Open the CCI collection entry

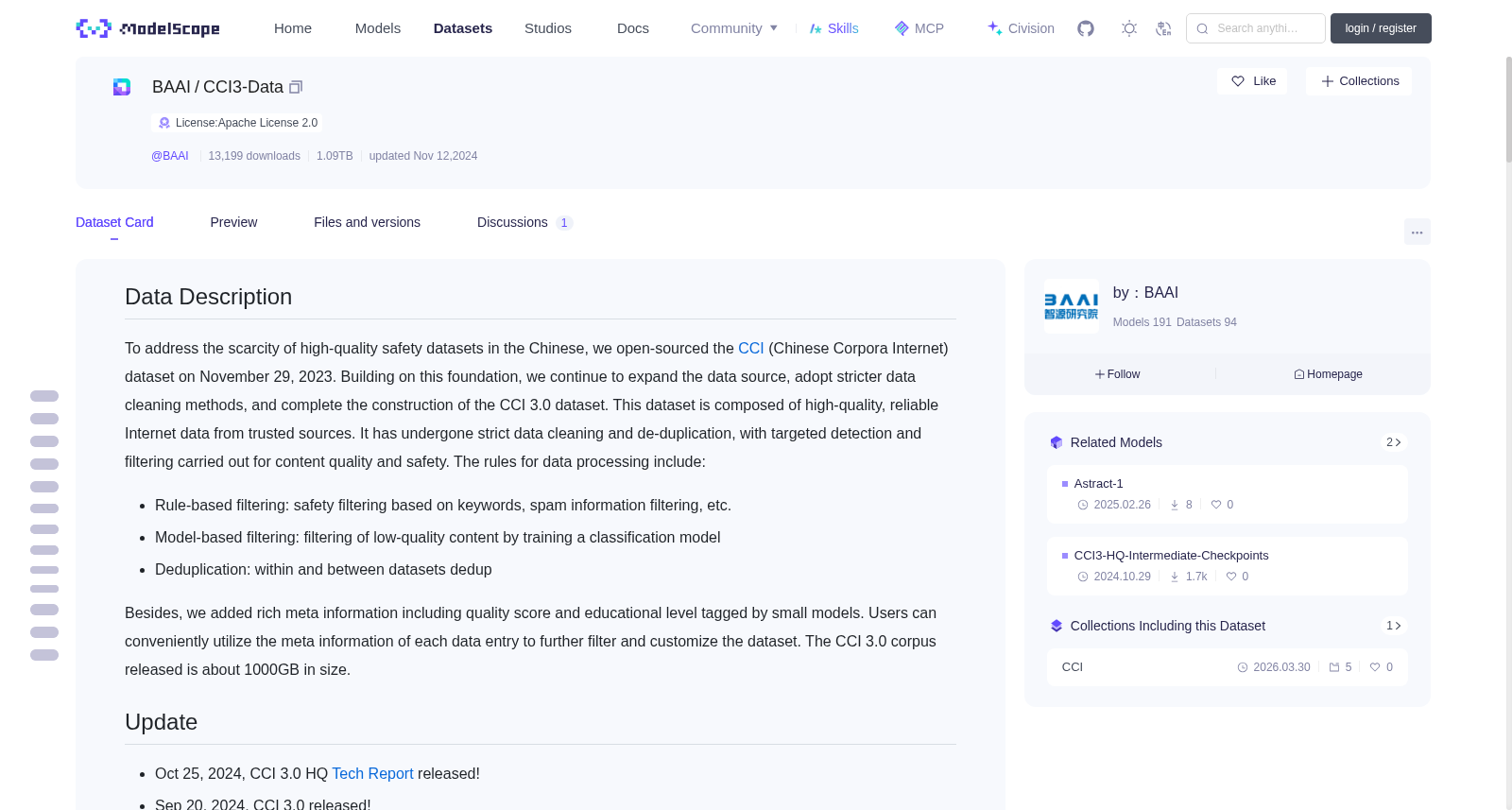tap(1227, 667)
